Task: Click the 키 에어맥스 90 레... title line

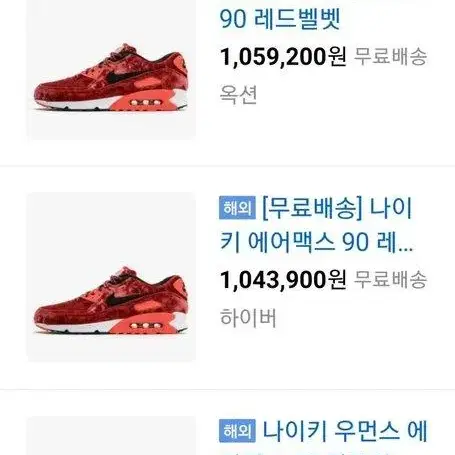Action: pyautogui.click(x=316, y=242)
